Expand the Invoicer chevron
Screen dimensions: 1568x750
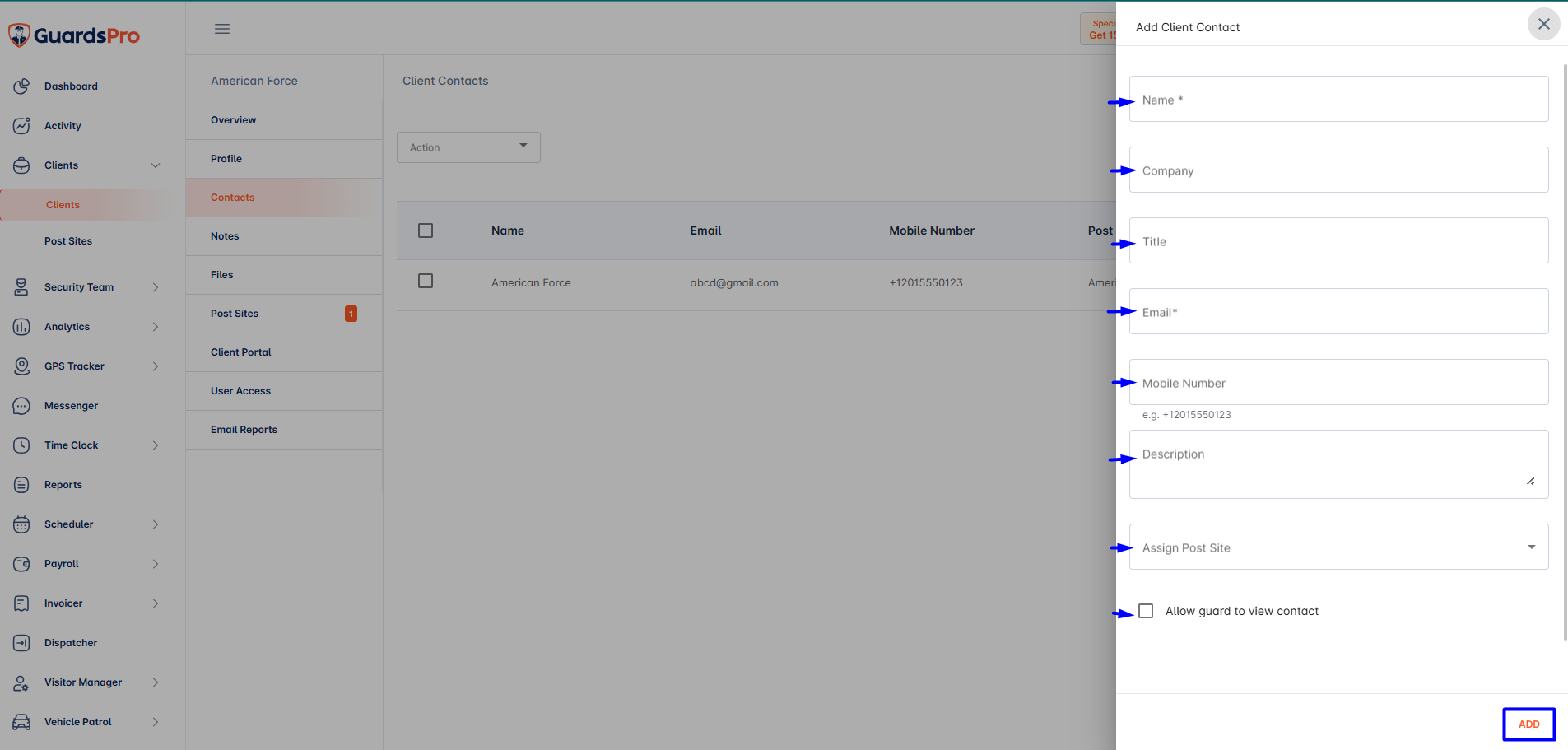click(x=156, y=603)
